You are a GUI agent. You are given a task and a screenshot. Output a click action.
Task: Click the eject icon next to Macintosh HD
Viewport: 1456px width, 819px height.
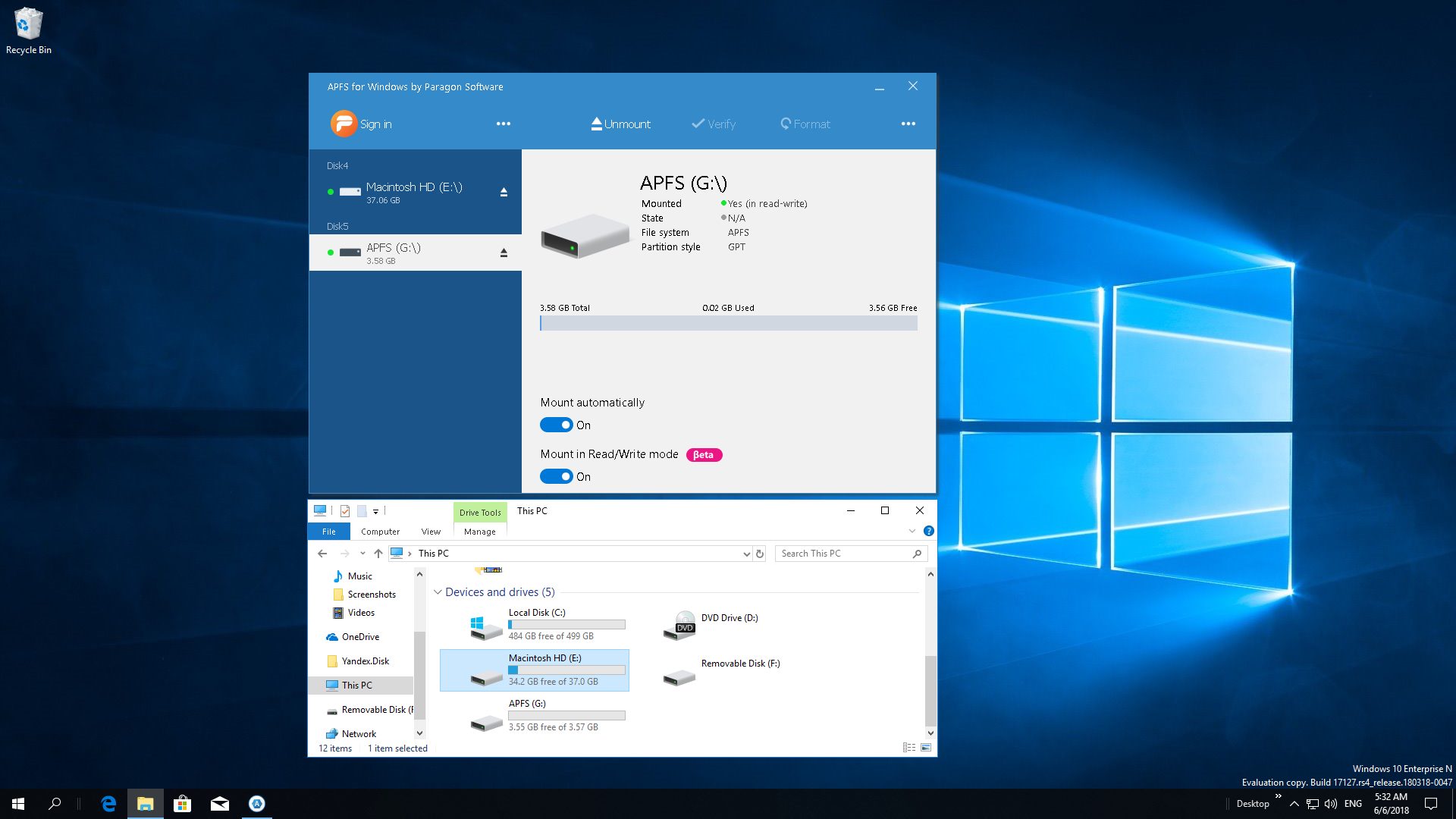[504, 191]
